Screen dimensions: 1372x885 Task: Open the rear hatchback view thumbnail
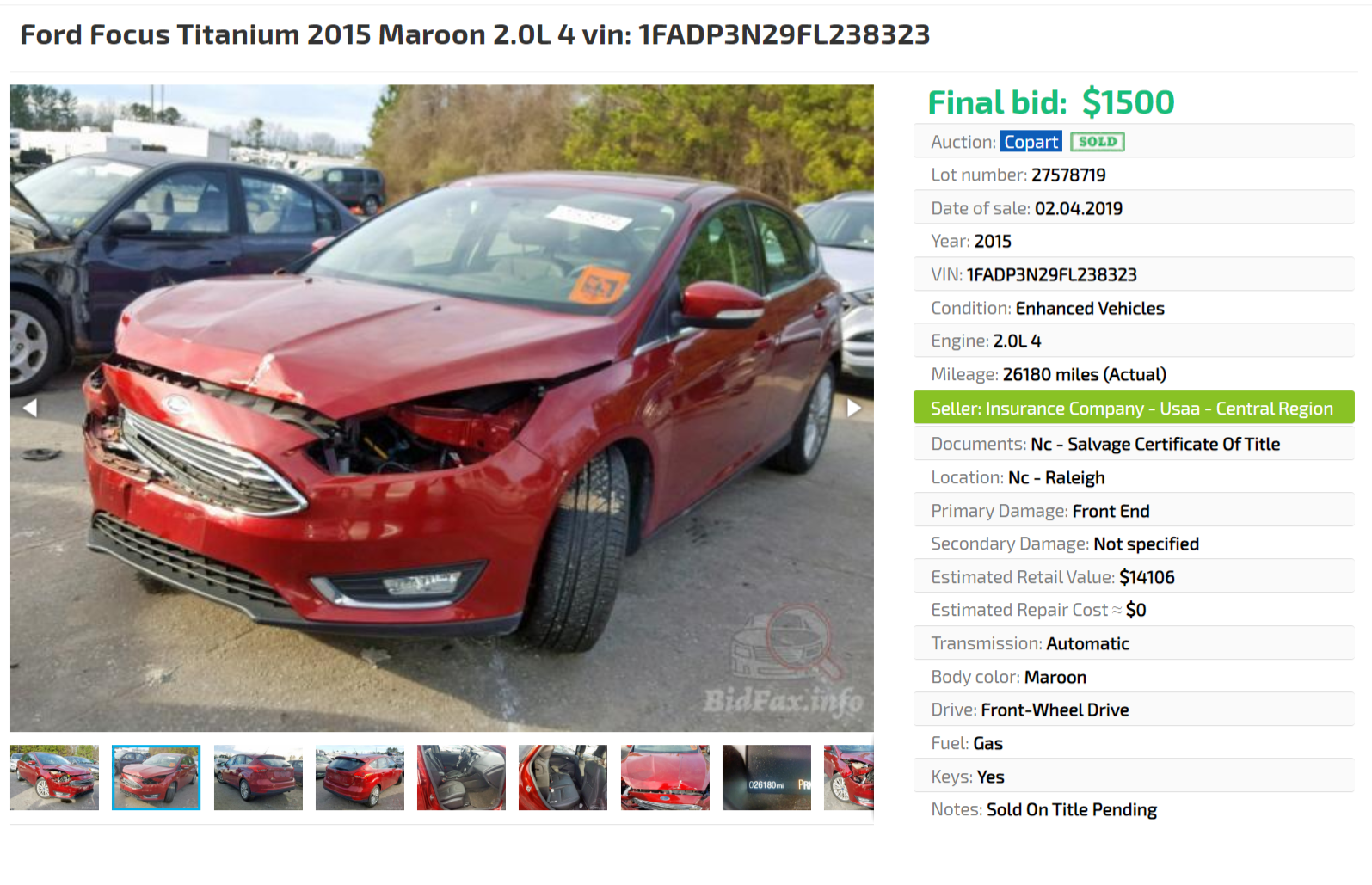tap(360, 777)
